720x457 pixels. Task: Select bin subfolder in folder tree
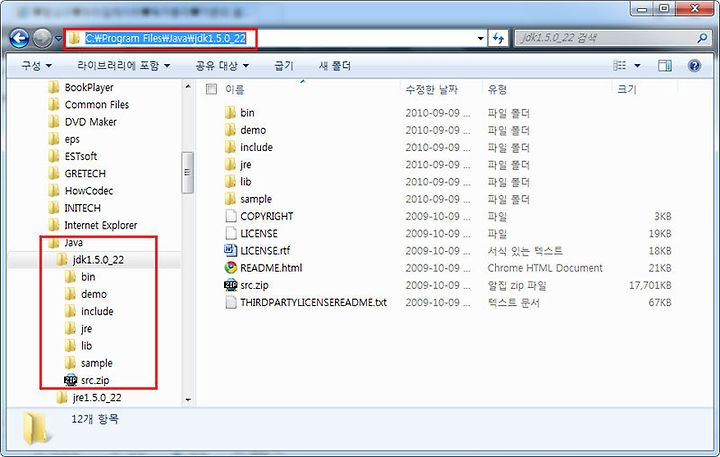click(x=88, y=277)
